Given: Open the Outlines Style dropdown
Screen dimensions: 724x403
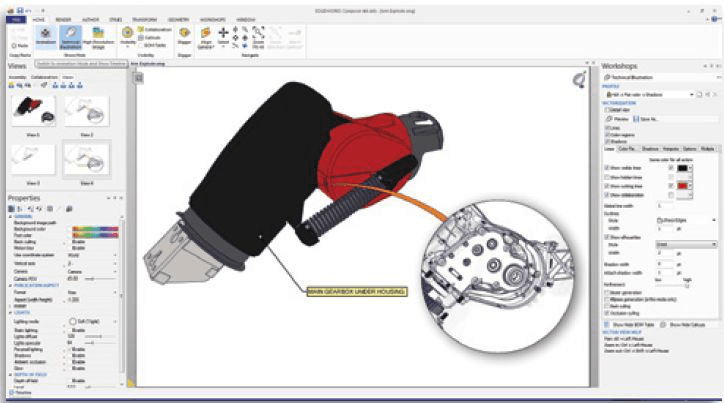Looking at the screenshot, I should 686,220.
